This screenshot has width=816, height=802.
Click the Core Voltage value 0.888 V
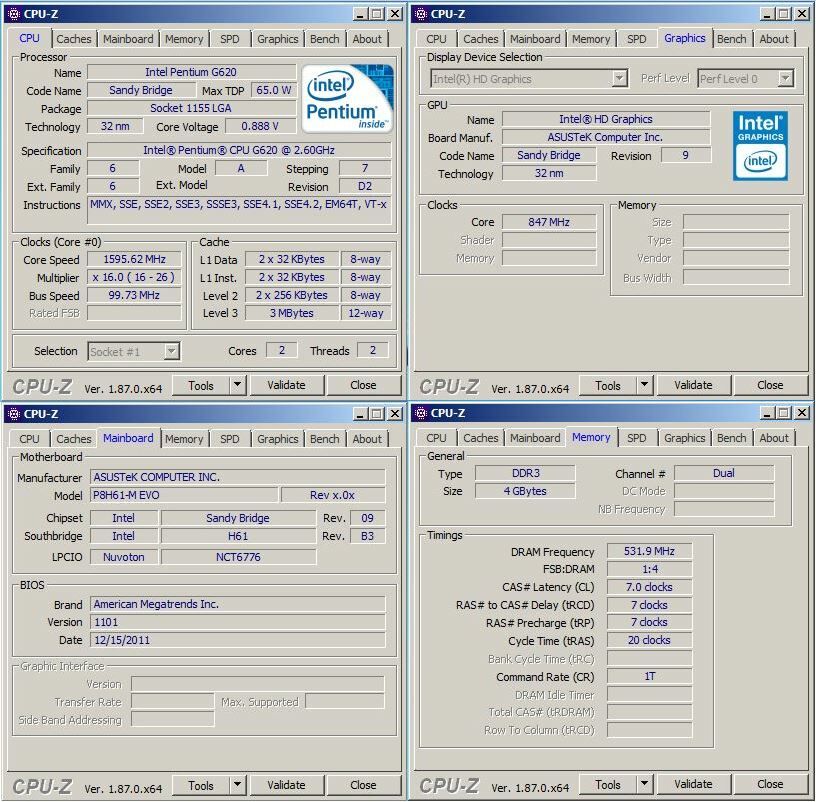pos(260,126)
